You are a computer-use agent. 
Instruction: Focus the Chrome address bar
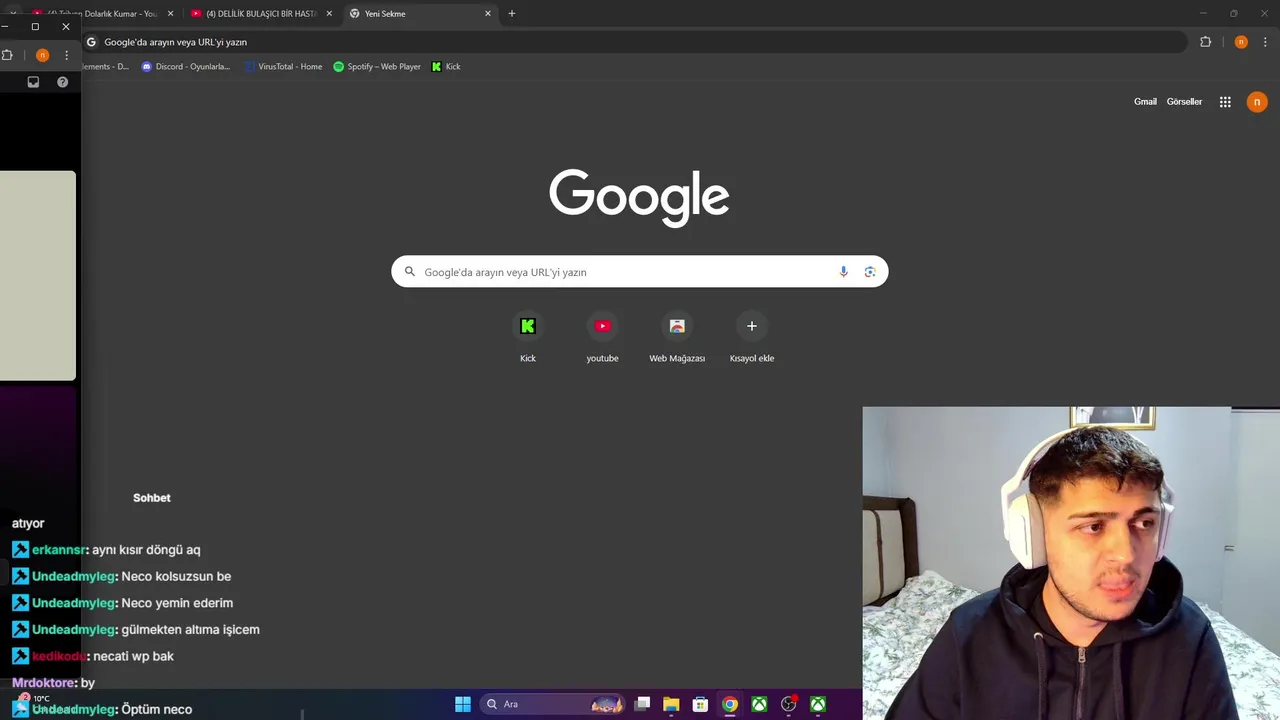tap(635, 42)
